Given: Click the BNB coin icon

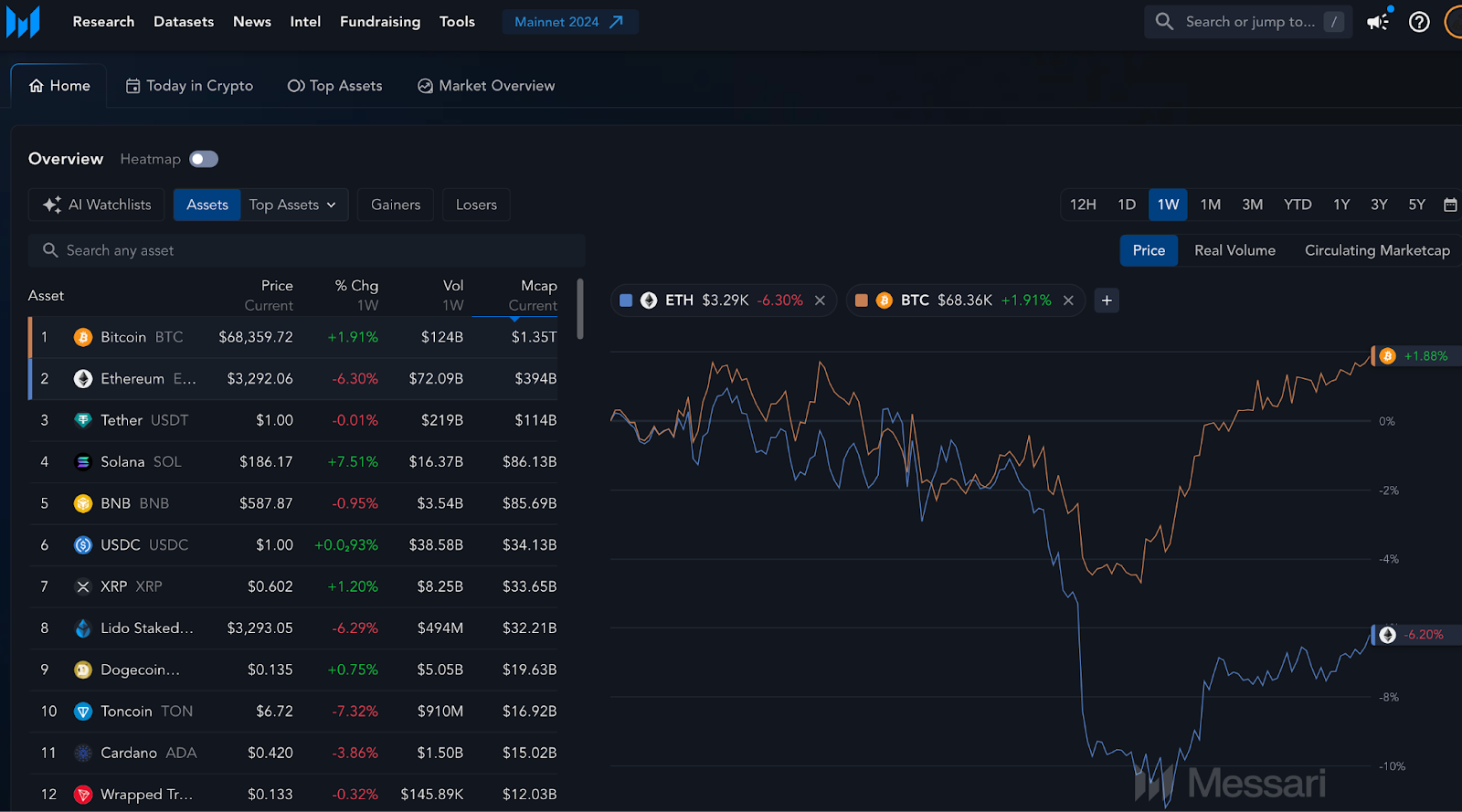Looking at the screenshot, I should pyautogui.click(x=83, y=503).
